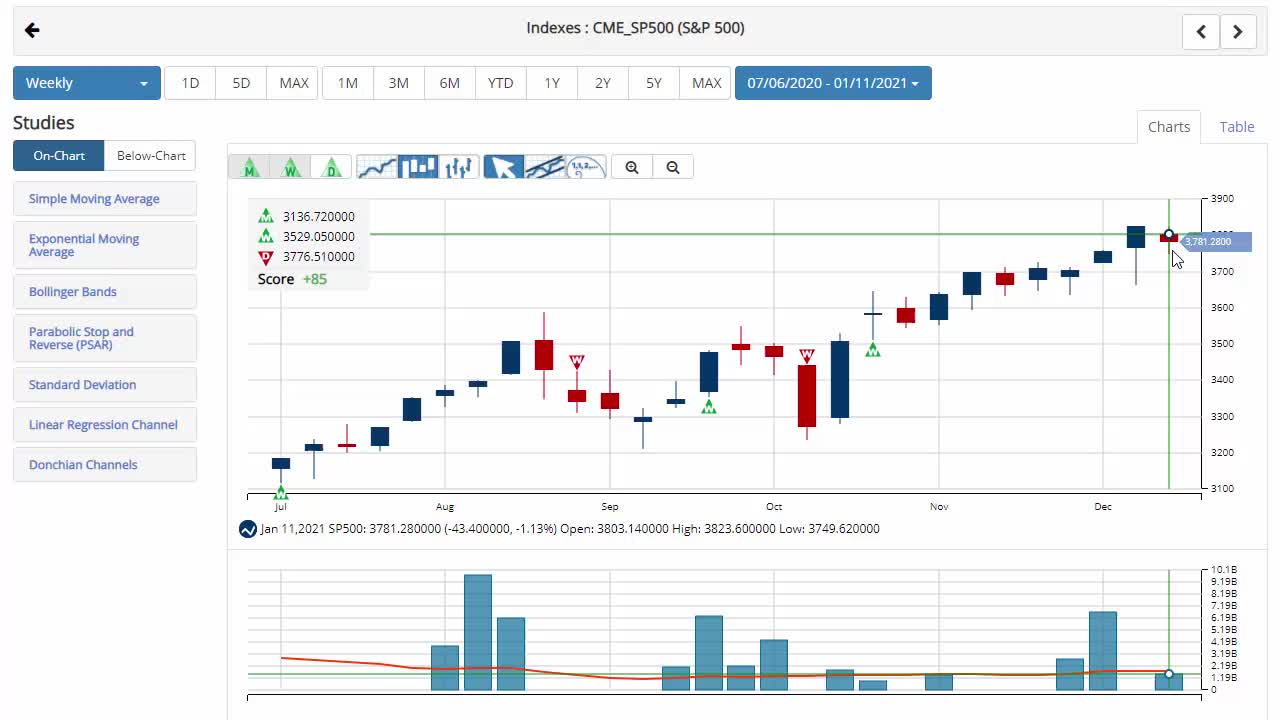Toggle the weekly trade triangle indicator
The height and width of the screenshot is (720, 1280).
pyautogui.click(x=291, y=167)
